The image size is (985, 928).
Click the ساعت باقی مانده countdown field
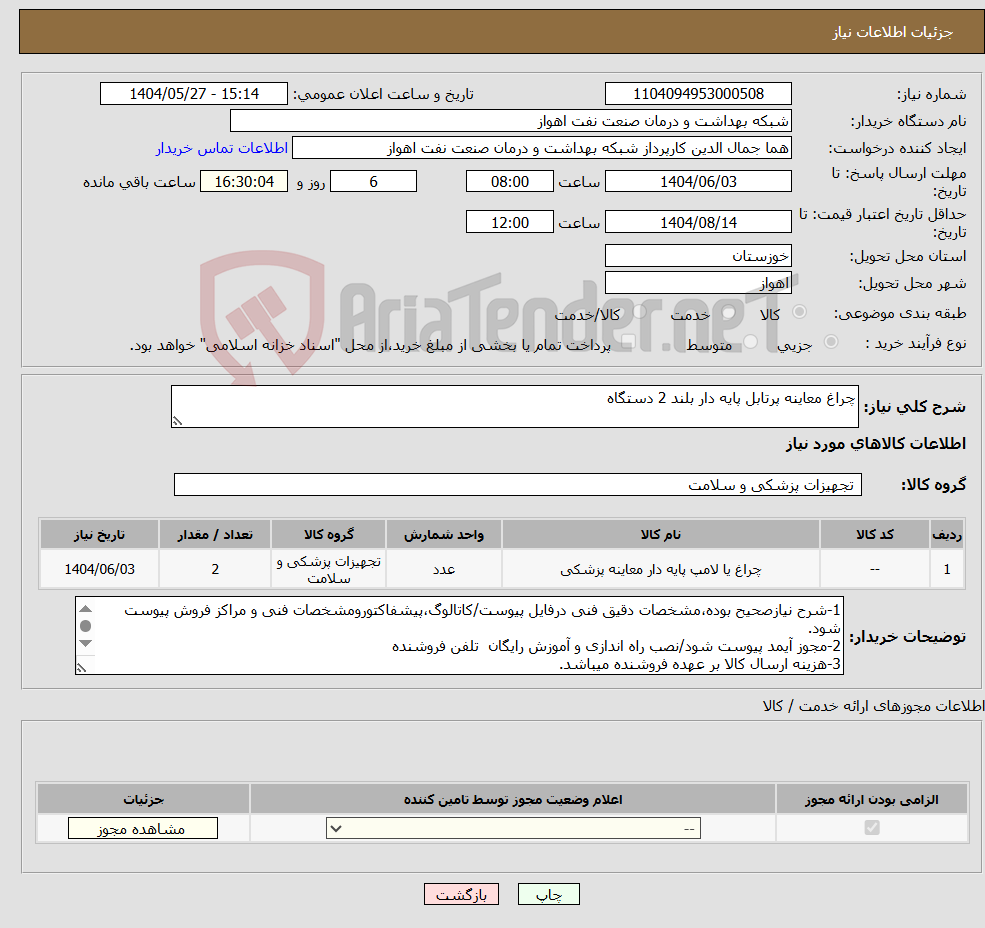[244, 181]
